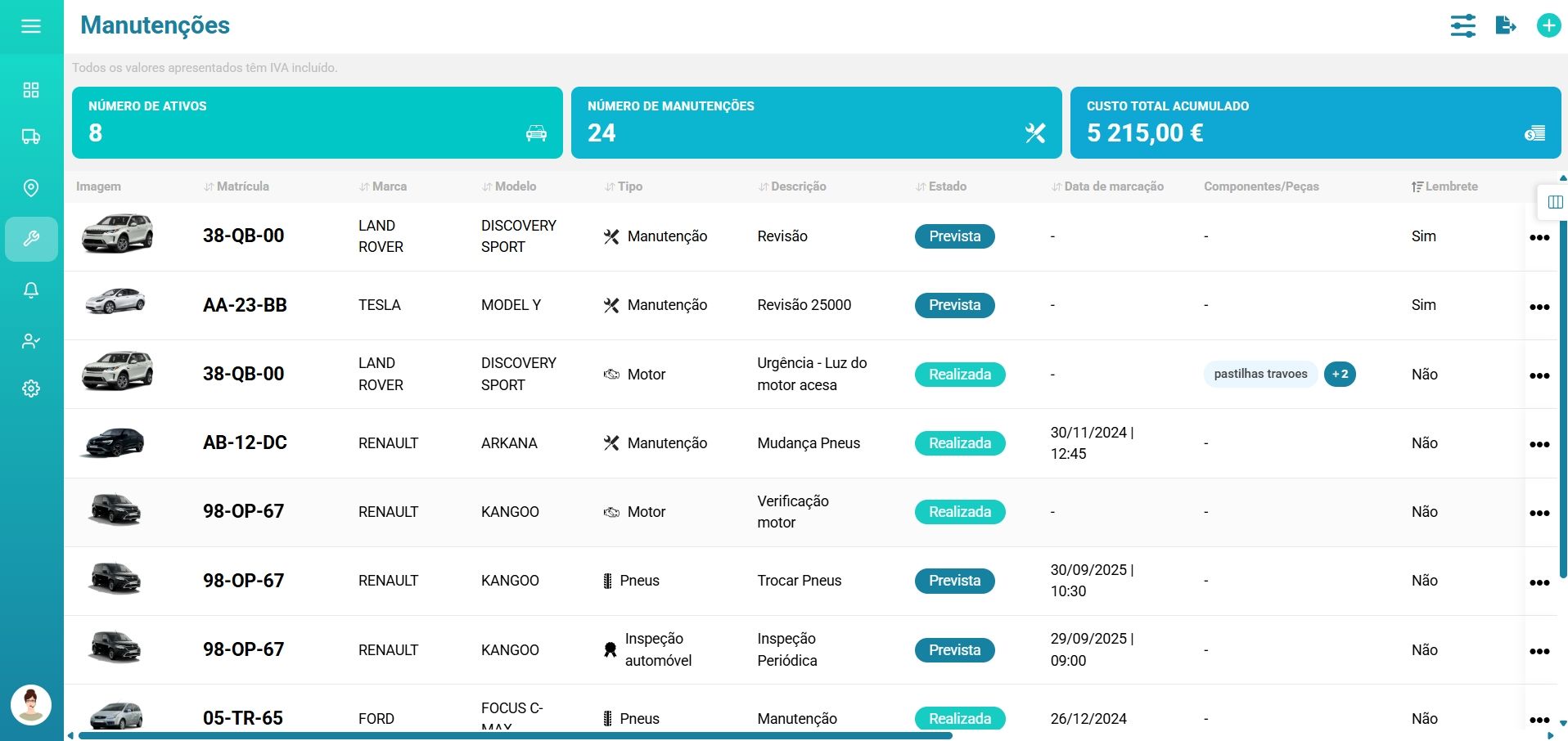1568x741 pixels.
Task: Select the vehicles truck icon in sidebar
Action: [31, 137]
